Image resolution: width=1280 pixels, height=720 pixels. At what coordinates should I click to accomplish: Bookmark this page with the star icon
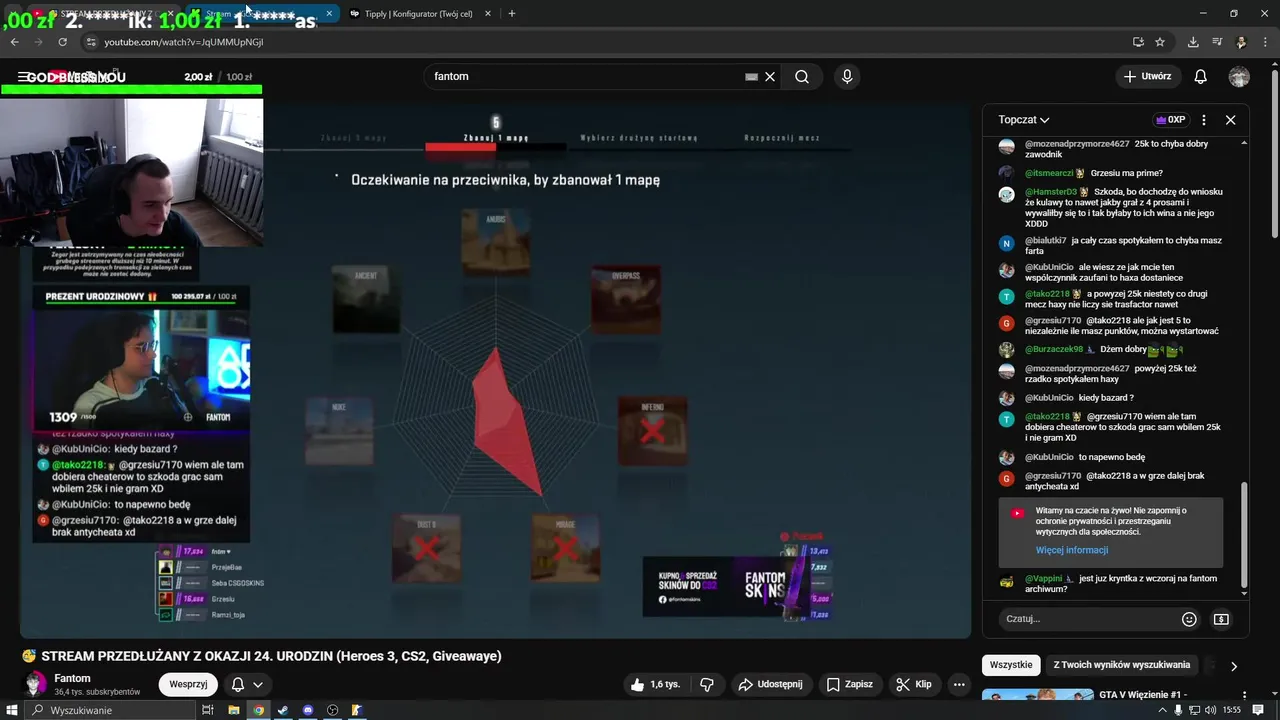1160,42
